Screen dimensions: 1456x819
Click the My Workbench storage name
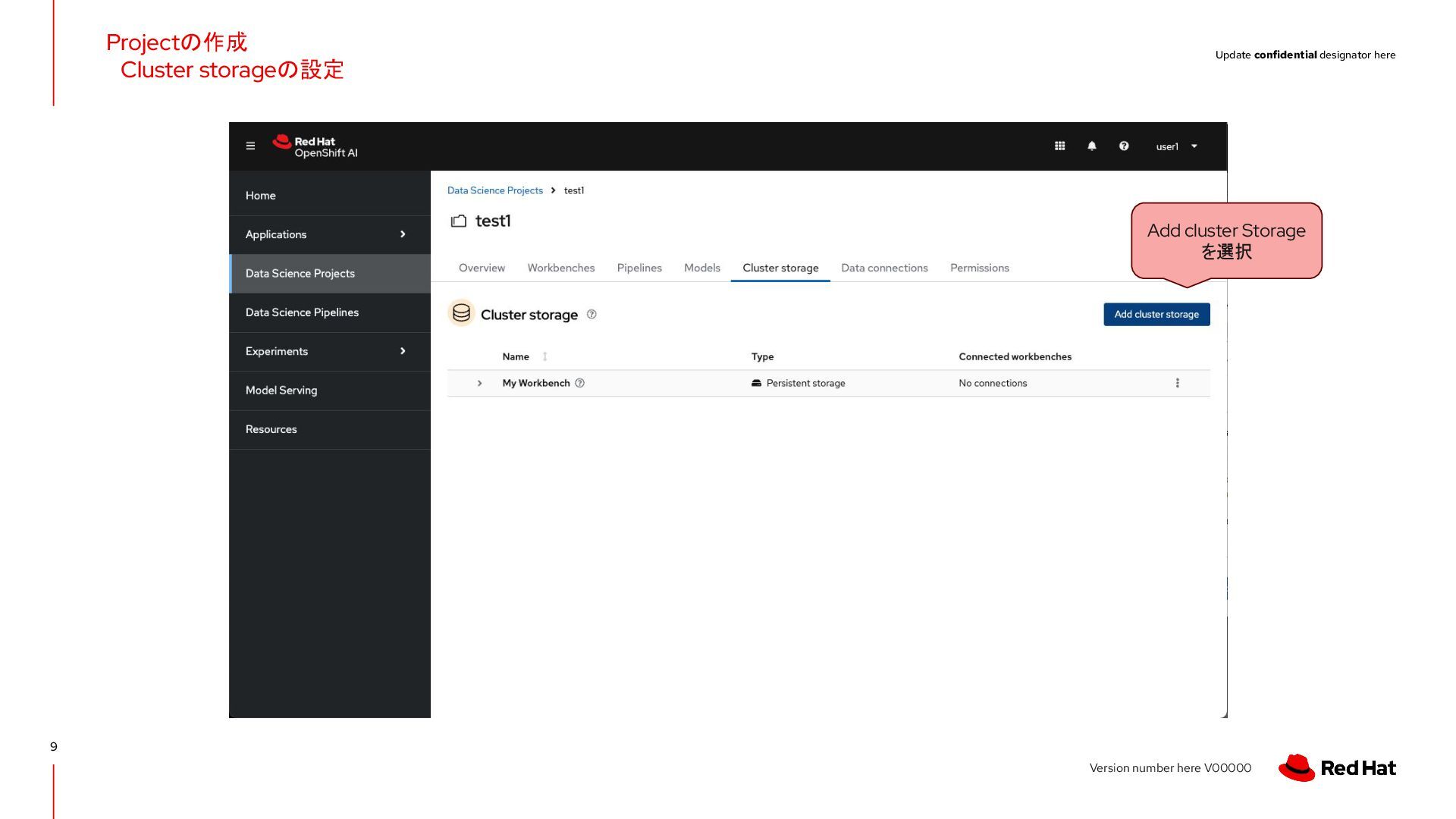[536, 383]
